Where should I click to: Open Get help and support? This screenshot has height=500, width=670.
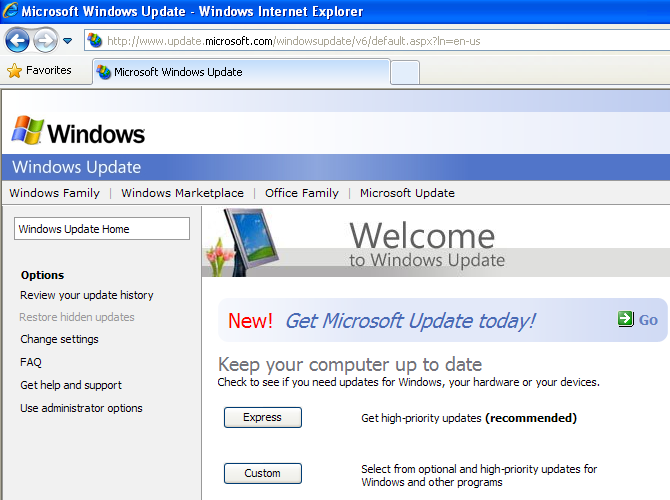[71, 385]
